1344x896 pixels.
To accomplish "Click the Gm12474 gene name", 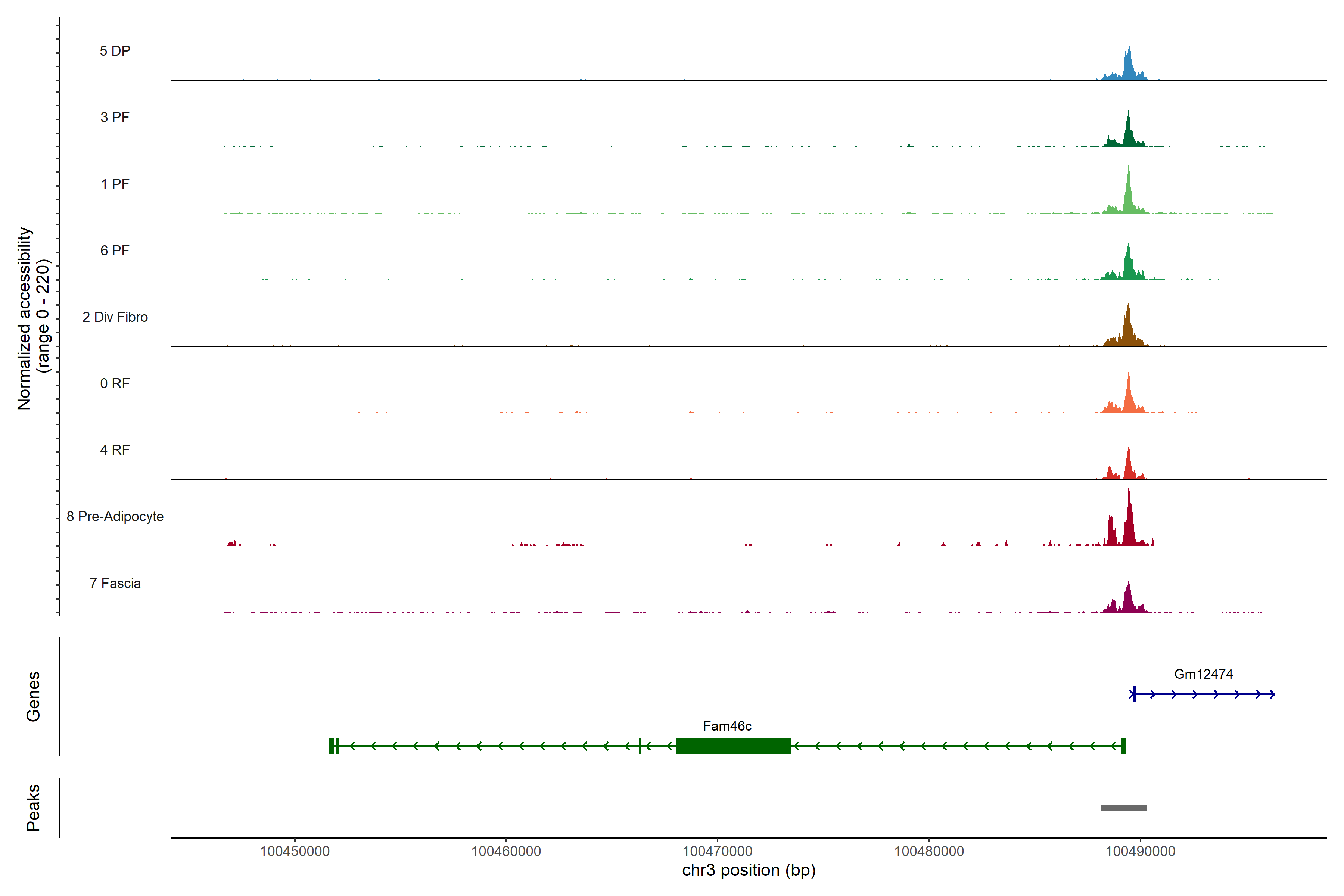I will tap(1203, 674).
